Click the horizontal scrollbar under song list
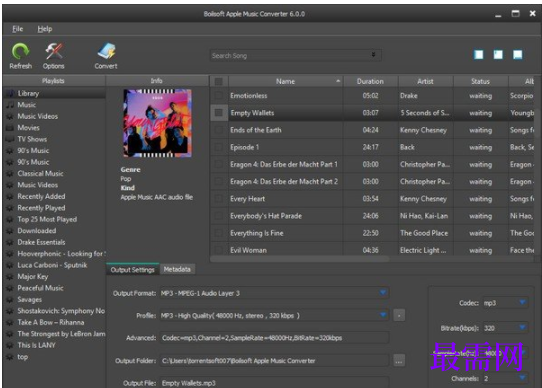This screenshot has height=388, width=542. click(x=300, y=259)
